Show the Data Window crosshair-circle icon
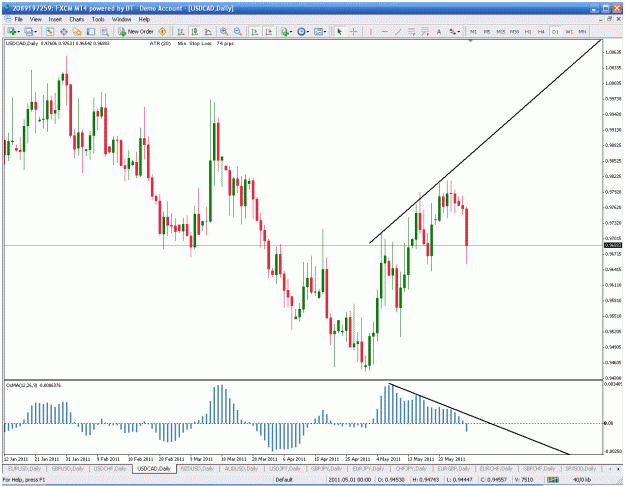The width and height of the screenshot is (625, 486). (63, 31)
